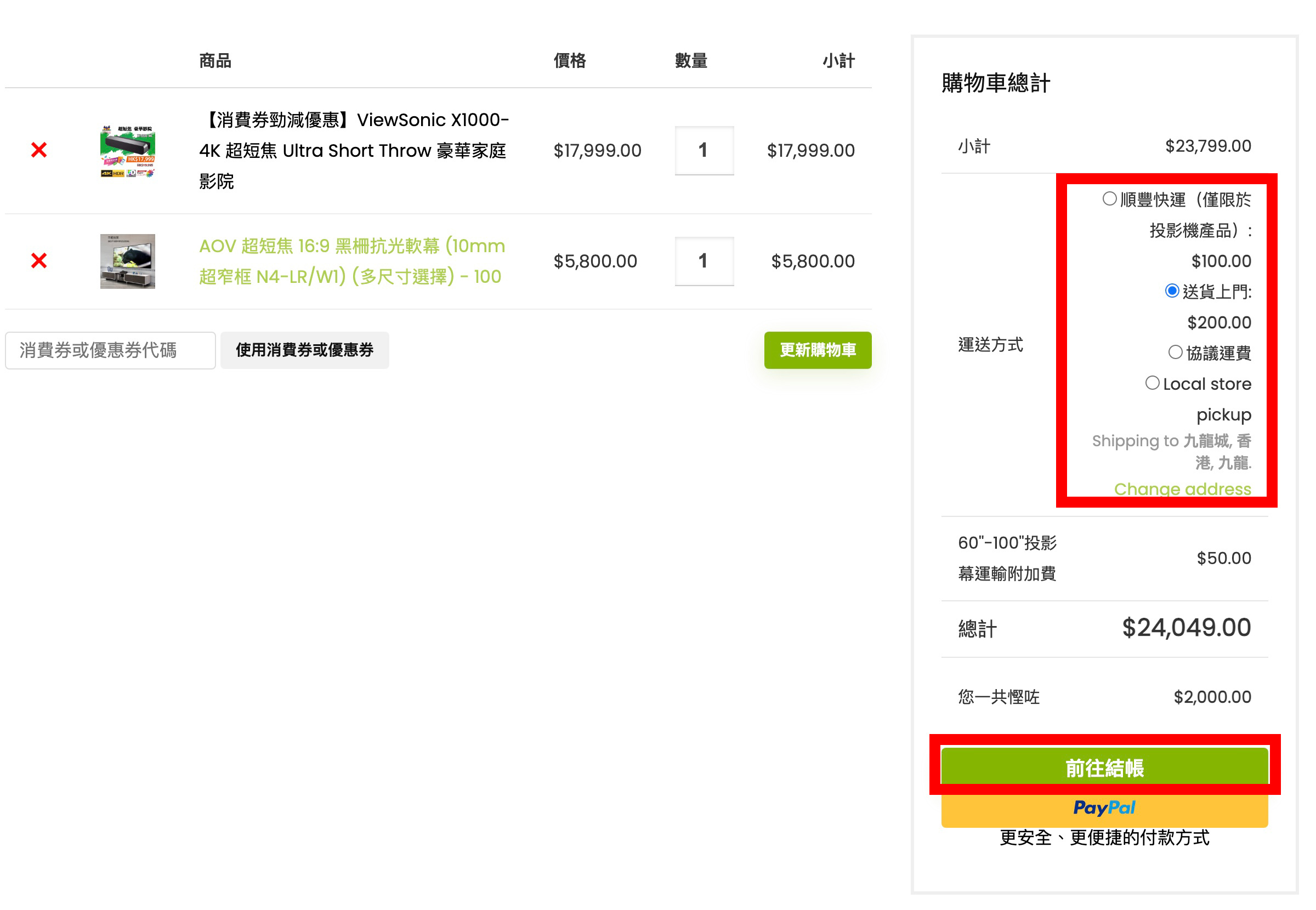Open the AOV 超短焦 16:9 黑柵抗光軟幕 product link

(x=353, y=261)
